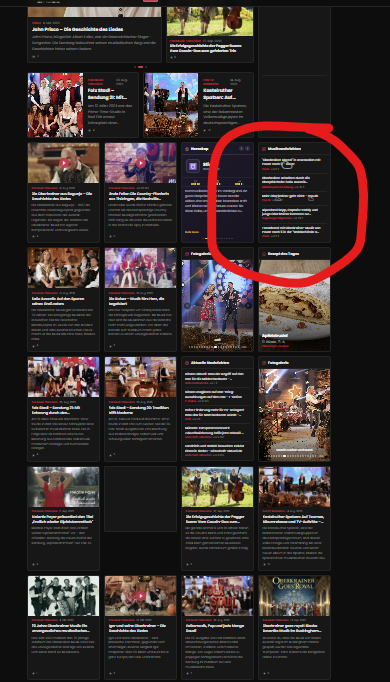Click the Rezept des Tages header icon
This screenshot has height=682, width=390.
[x=264, y=254]
